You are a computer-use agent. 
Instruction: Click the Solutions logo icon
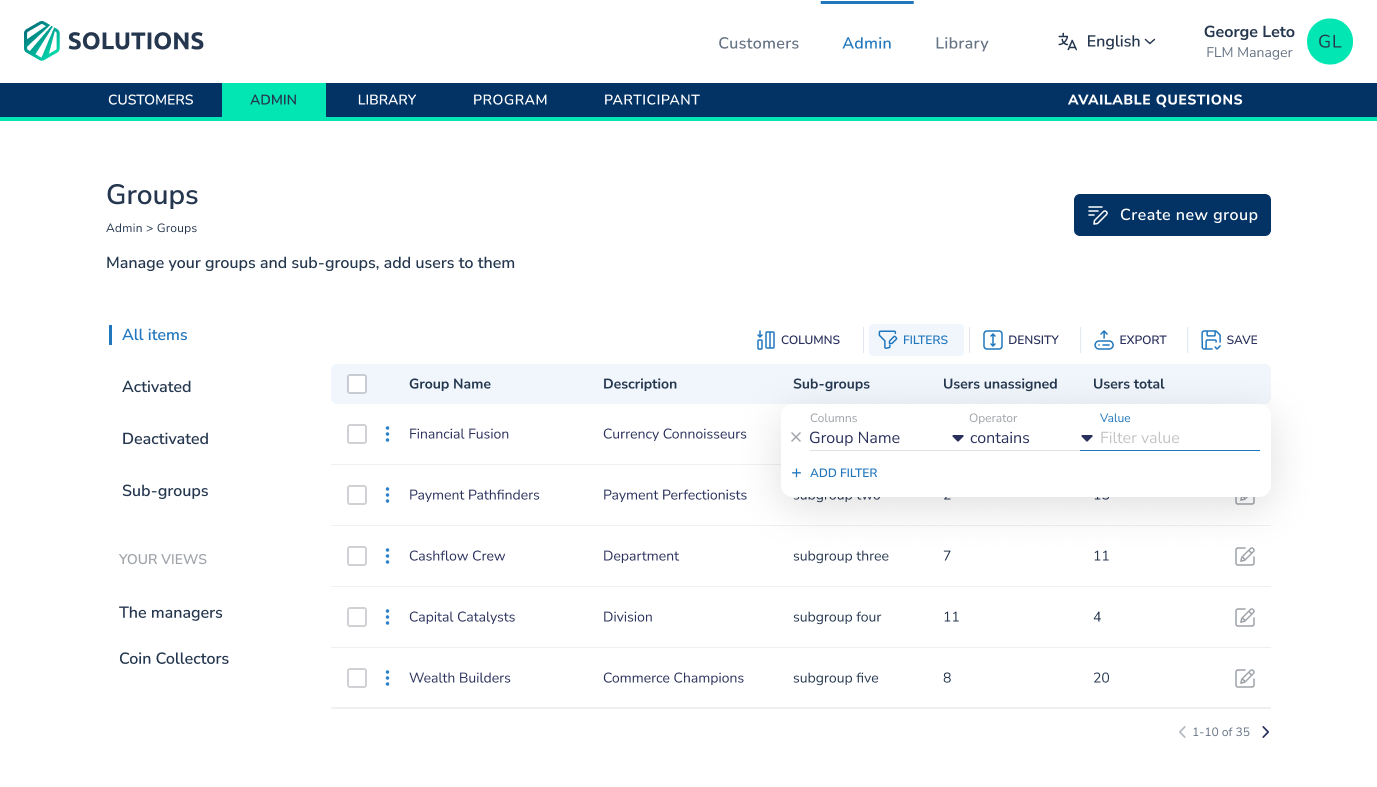click(x=42, y=41)
